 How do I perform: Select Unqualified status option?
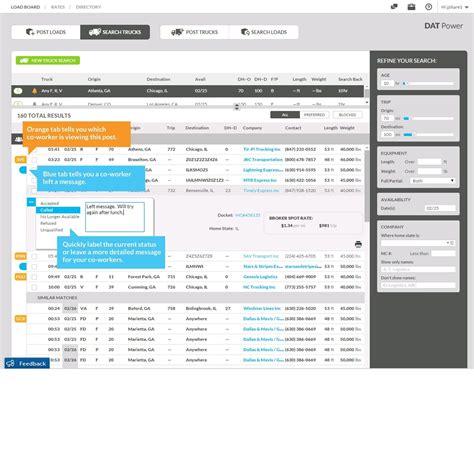pos(51,230)
